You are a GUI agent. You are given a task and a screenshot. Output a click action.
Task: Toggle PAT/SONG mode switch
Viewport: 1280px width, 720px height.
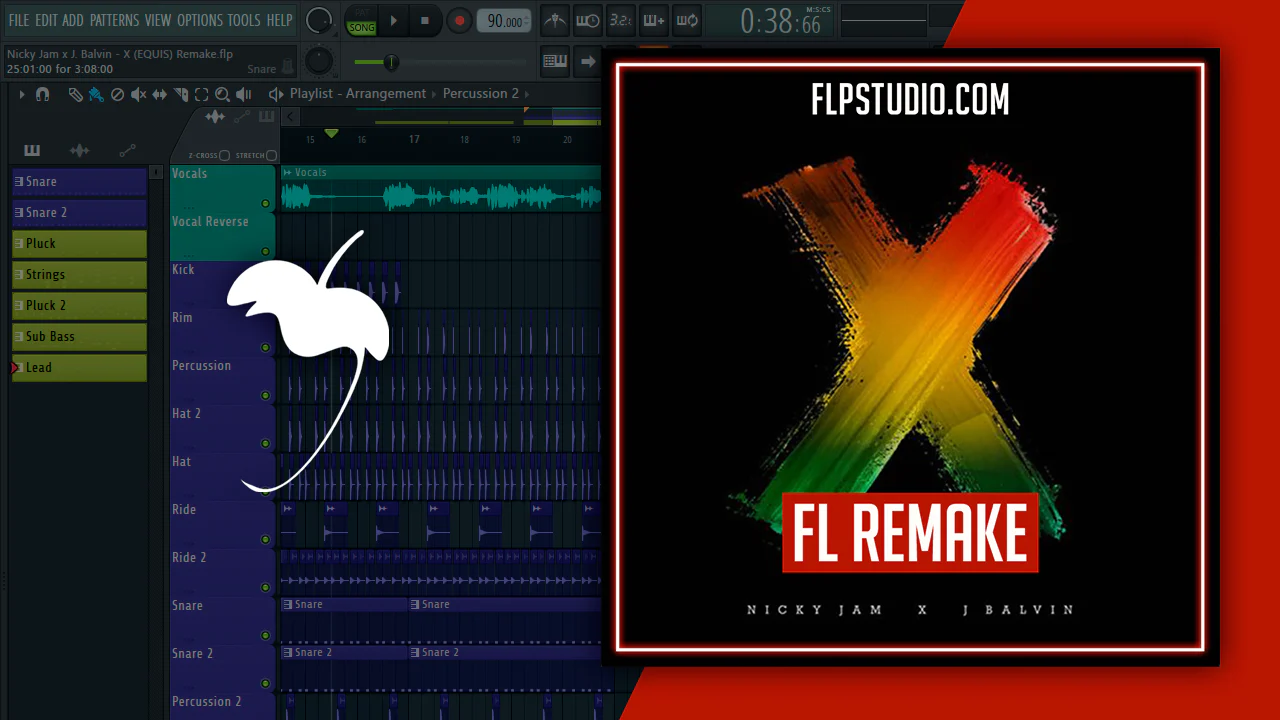tap(361, 20)
